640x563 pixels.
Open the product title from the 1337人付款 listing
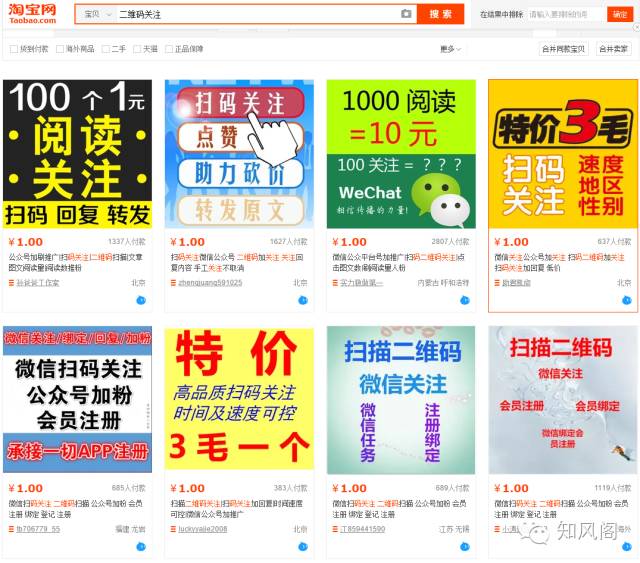pos(76,263)
